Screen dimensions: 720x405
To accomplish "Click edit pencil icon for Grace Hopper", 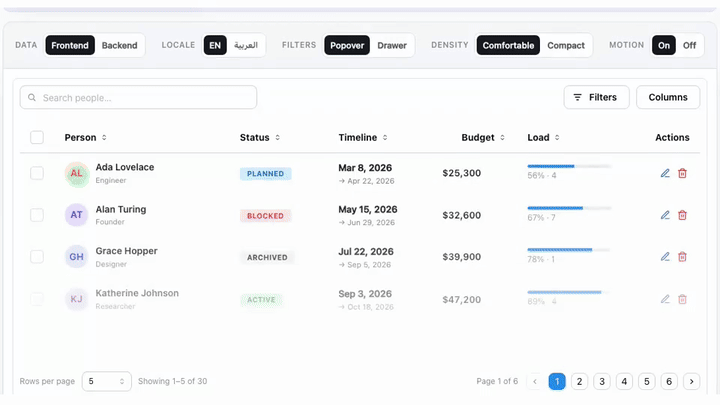I will point(665,257).
